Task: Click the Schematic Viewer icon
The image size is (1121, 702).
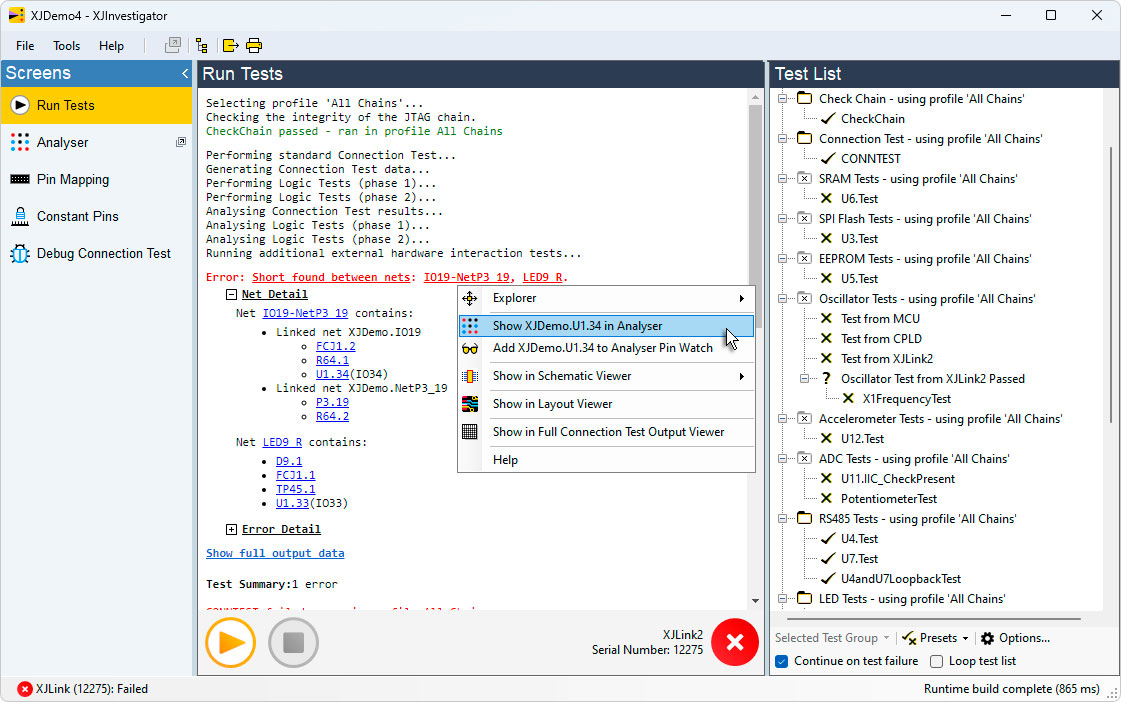Action: click(x=470, y=376)
